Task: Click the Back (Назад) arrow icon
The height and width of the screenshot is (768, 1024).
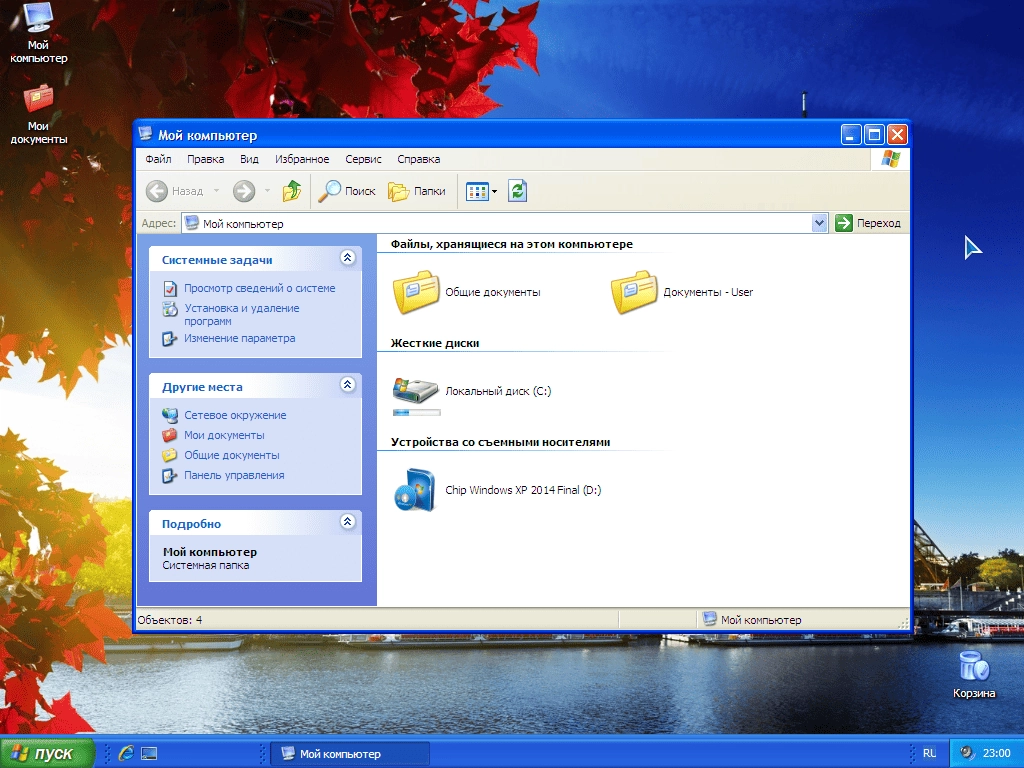Action: 157,191
